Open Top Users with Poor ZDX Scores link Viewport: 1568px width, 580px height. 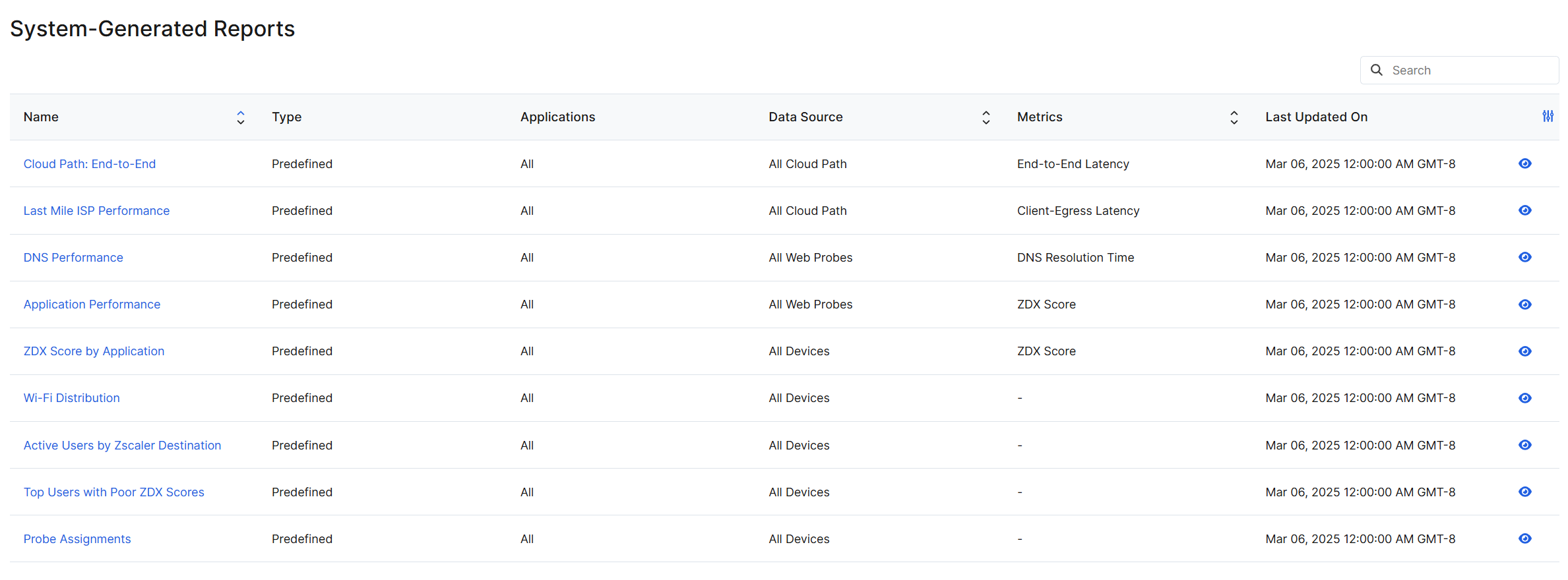click(x=114, y=492)
